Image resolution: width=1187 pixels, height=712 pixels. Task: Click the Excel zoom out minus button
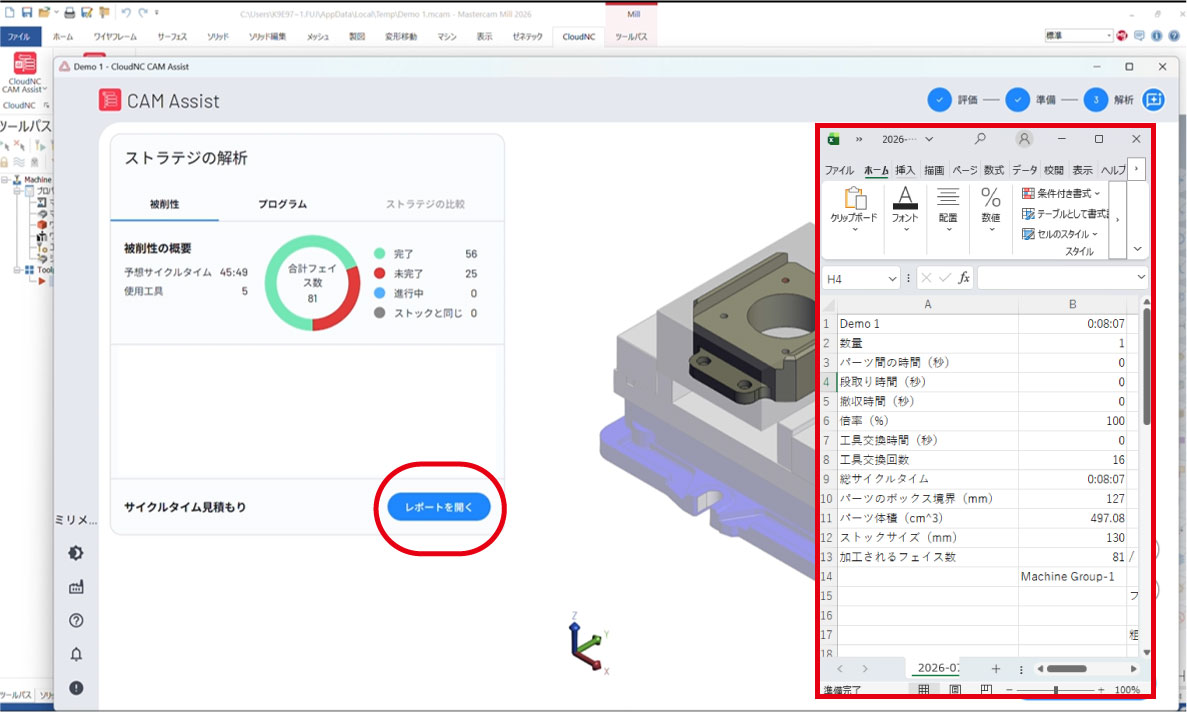pyautogui.click(x=1009, y=690)
